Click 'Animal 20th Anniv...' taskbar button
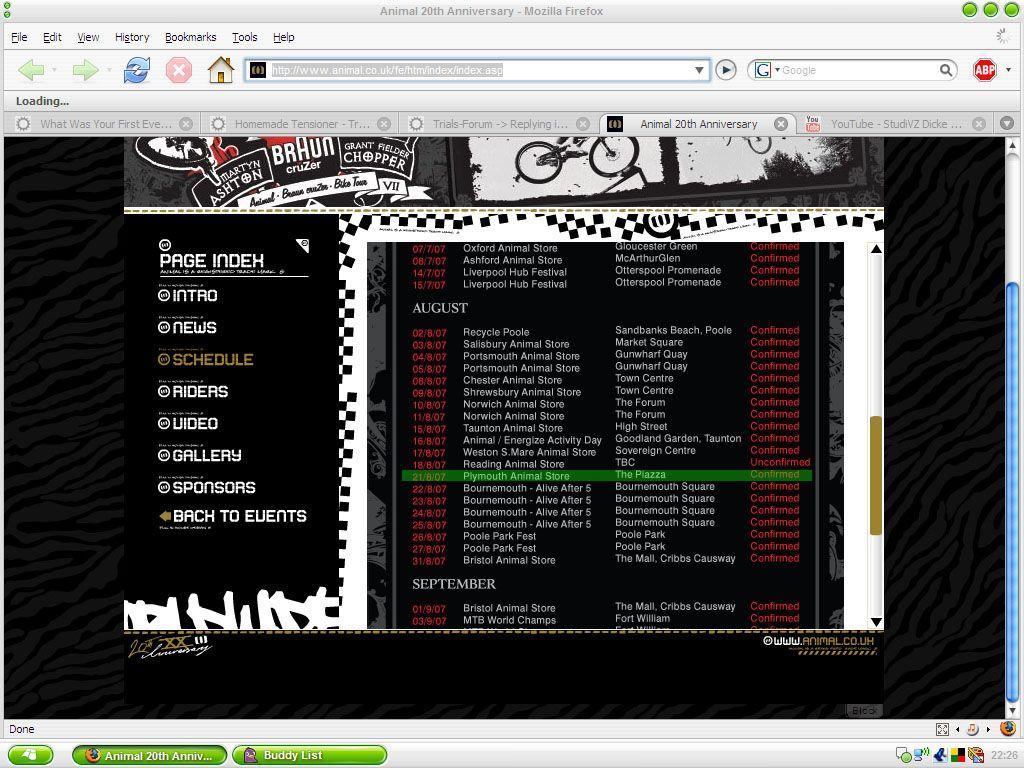This screenshot has width=1024, height=768. (150, 755)
